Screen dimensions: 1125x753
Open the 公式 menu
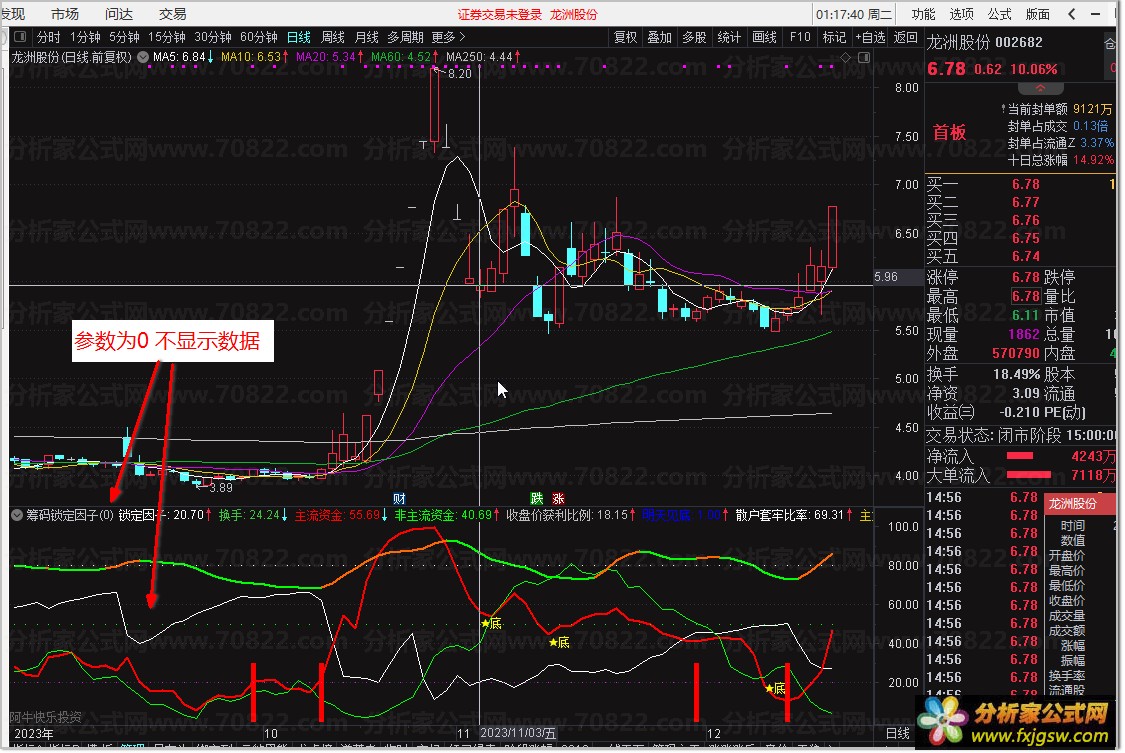pos(999,14)
